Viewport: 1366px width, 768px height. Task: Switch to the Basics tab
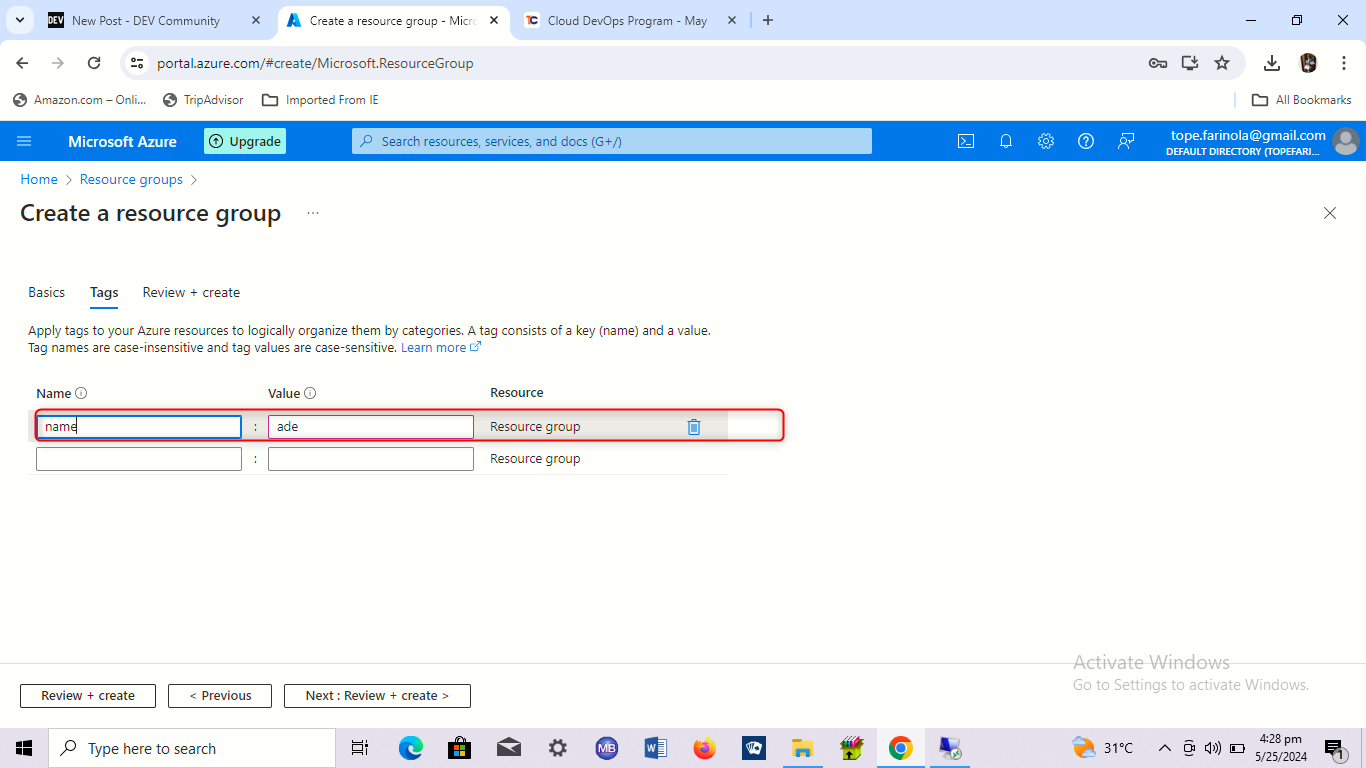(47, 293)
